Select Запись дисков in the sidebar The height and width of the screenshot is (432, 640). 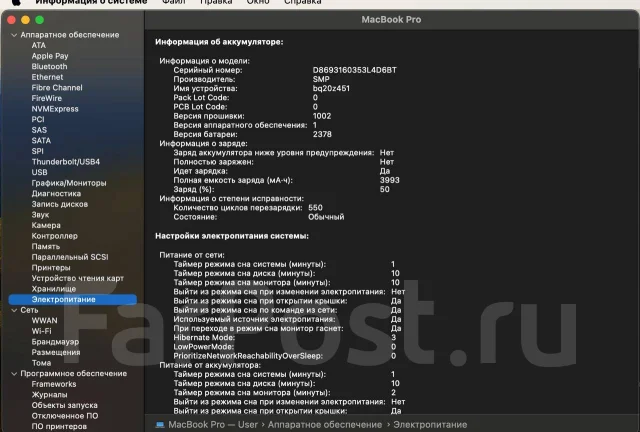click(60, 204)
